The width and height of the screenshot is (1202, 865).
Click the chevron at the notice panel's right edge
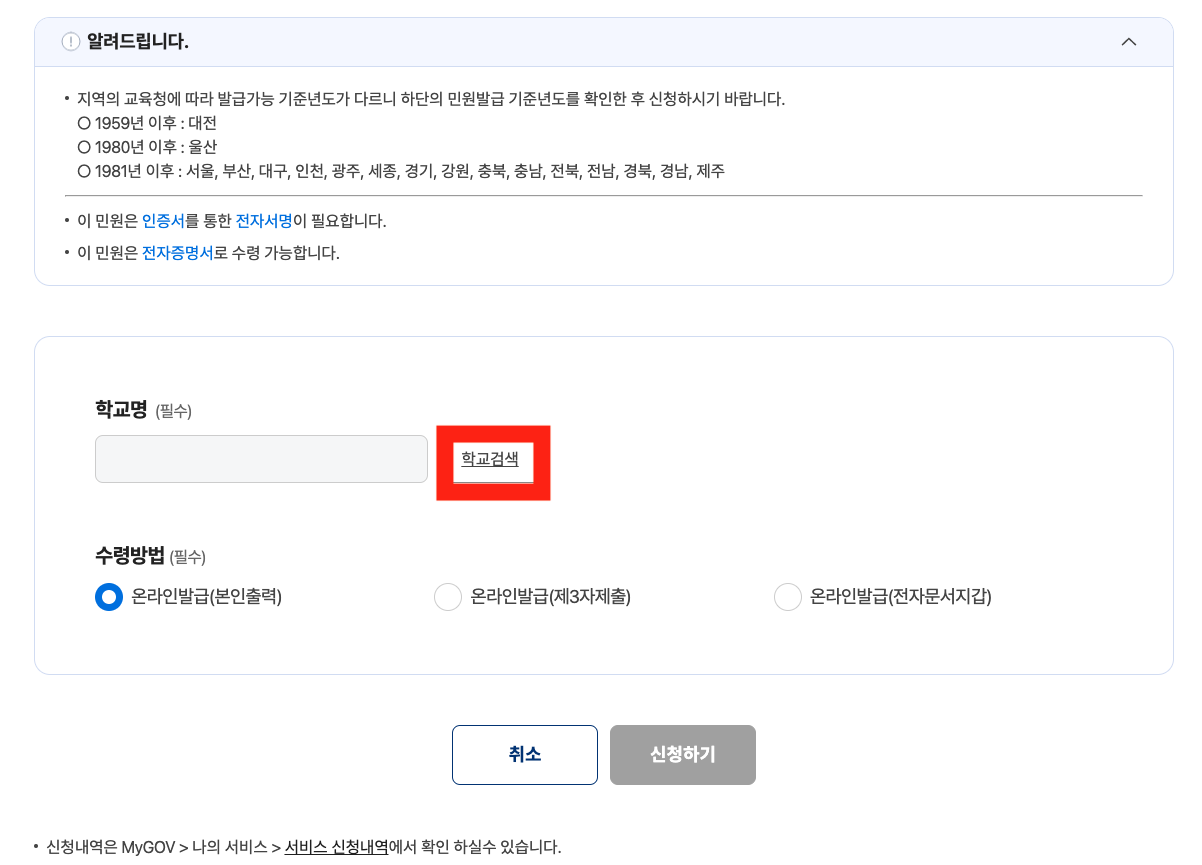(1129, 41)
